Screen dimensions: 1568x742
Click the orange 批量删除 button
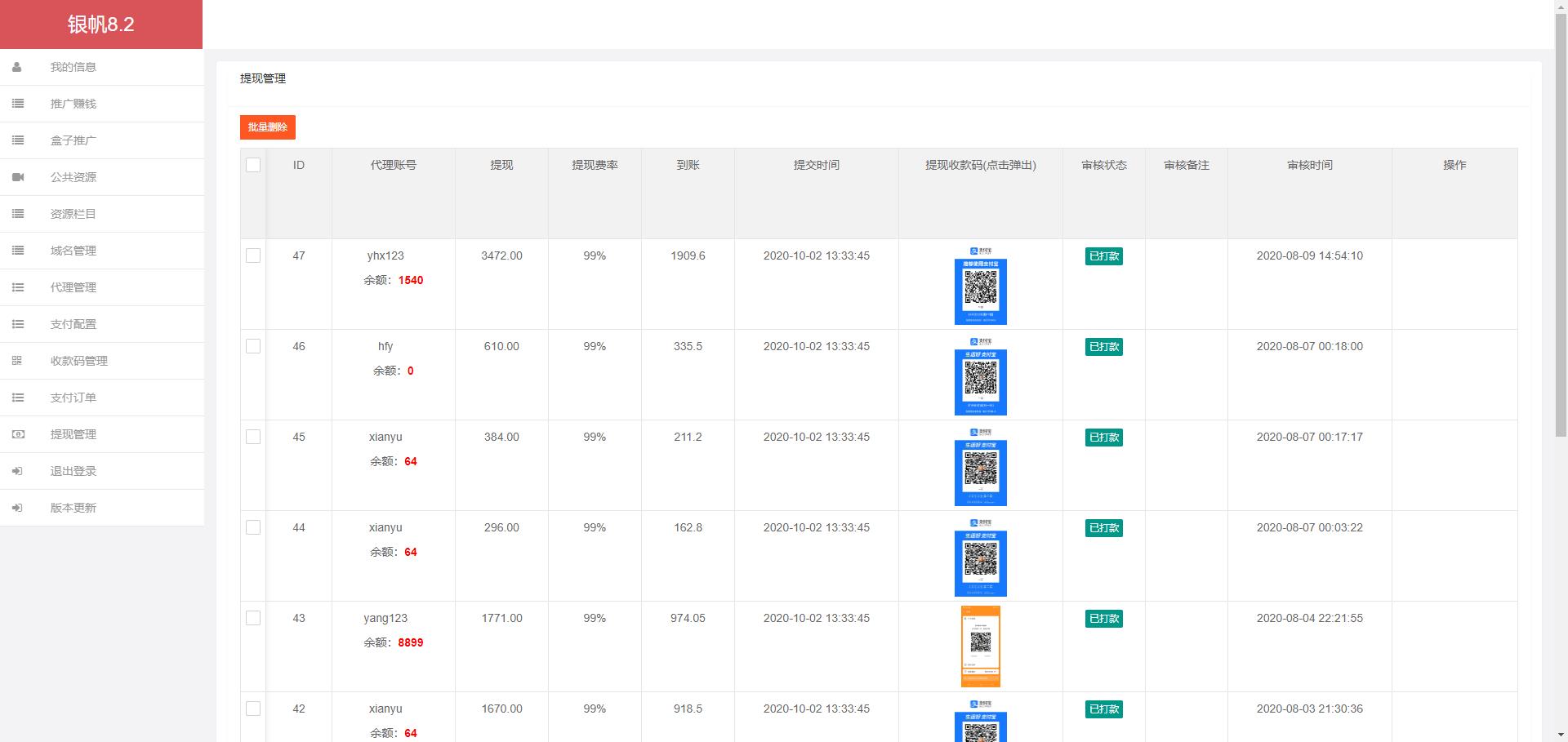tap(267, 127)
